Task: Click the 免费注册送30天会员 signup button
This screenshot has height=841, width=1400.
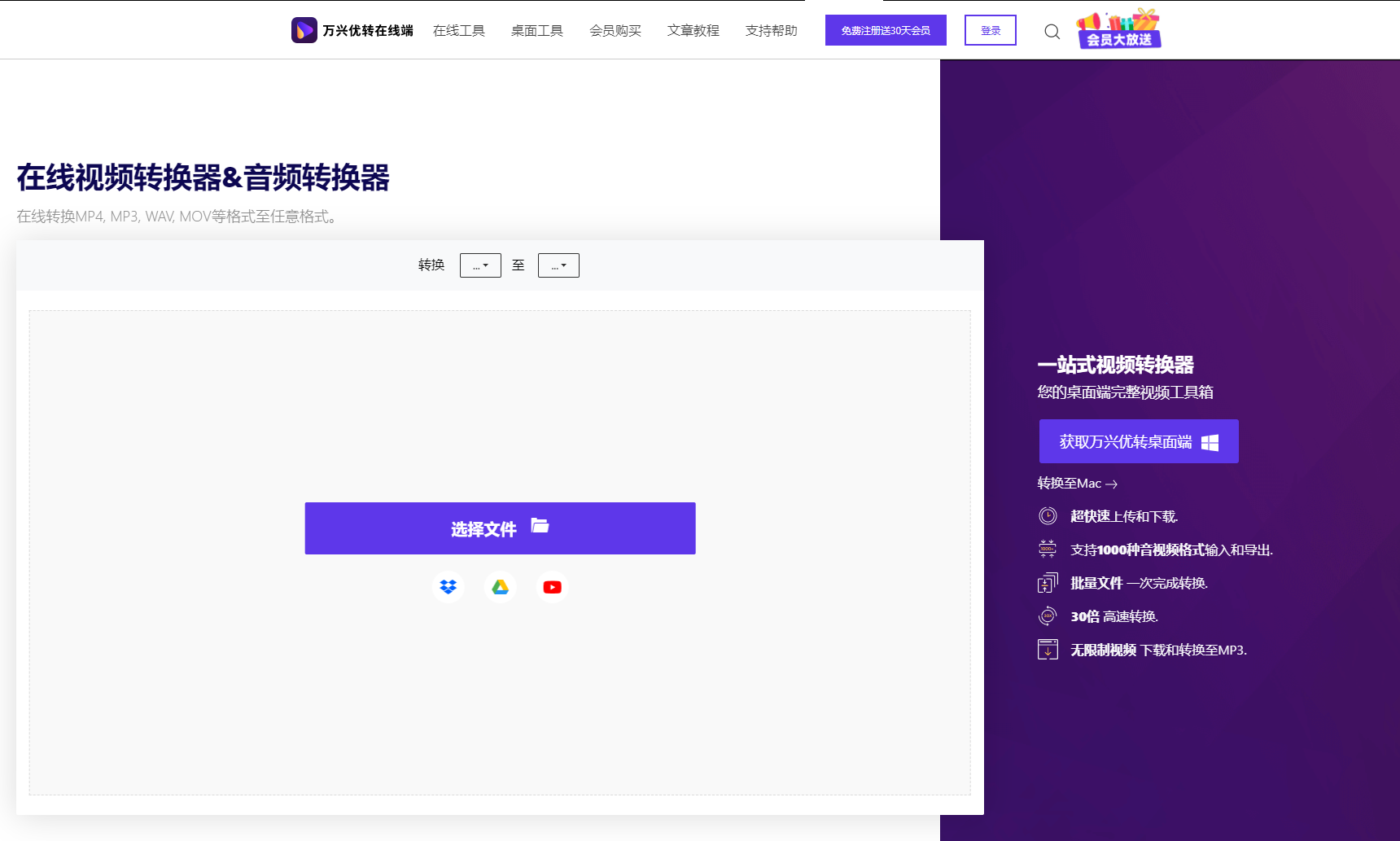Action: [x=886, y=30]
